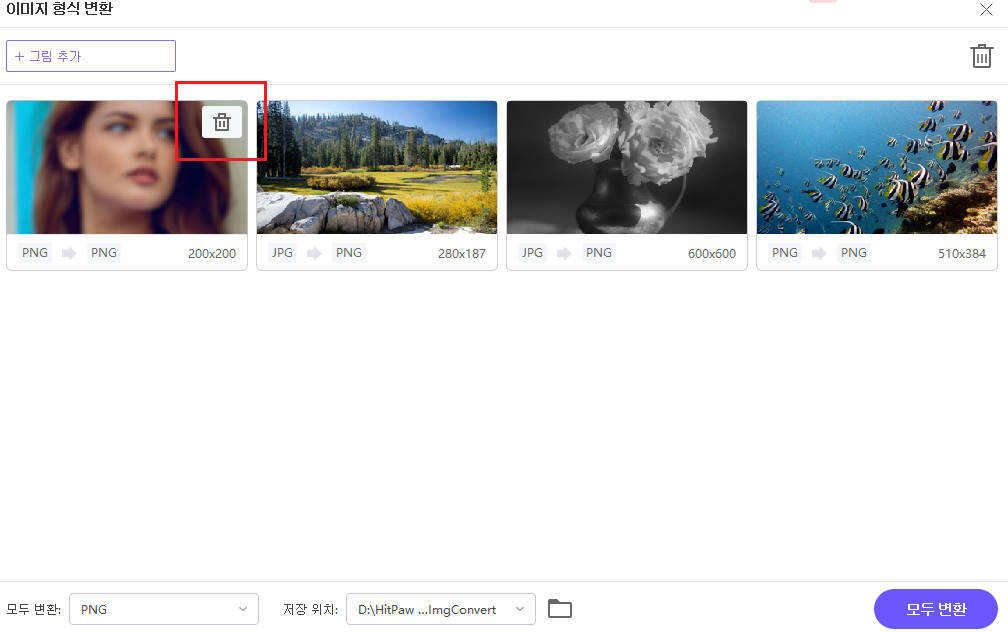Click the JPG source label on landscape card

click(x=282, y=253)
